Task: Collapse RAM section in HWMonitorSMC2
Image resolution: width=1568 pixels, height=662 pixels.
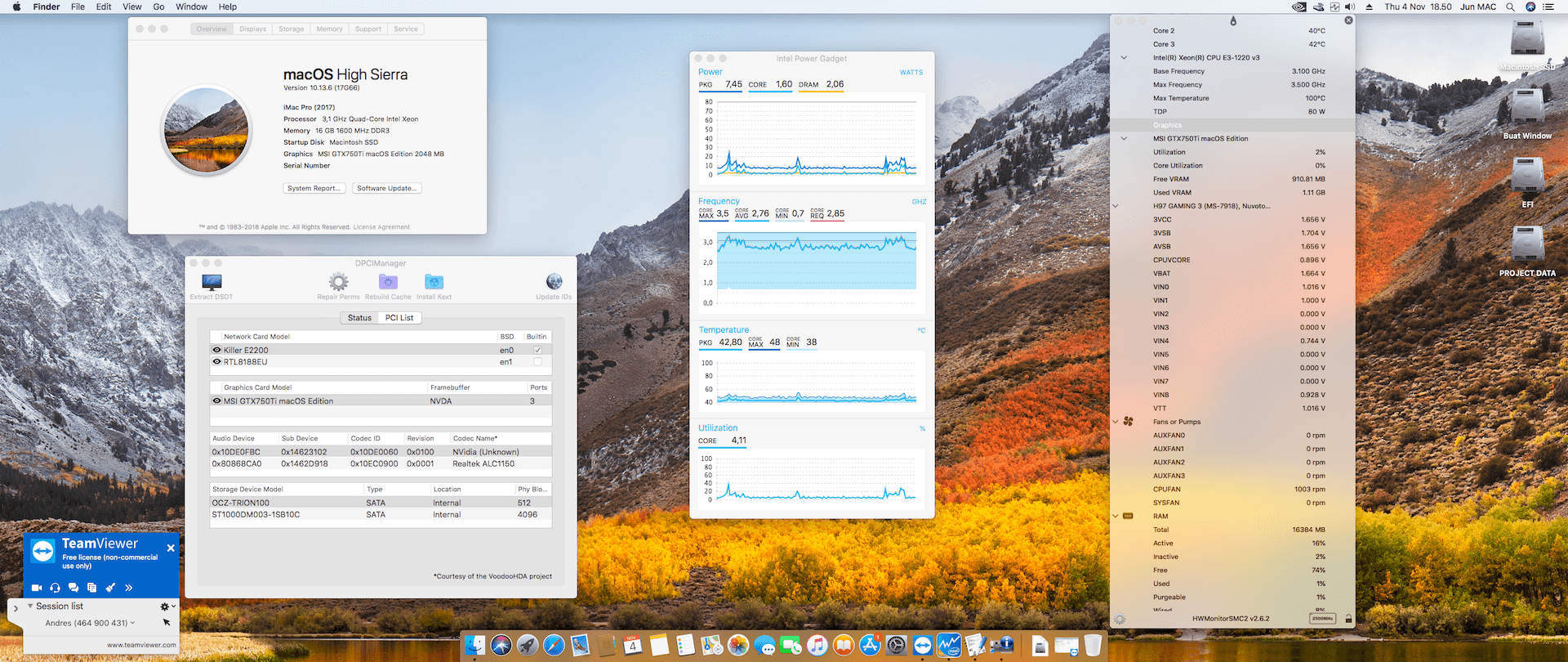Action: point(1116,516)
